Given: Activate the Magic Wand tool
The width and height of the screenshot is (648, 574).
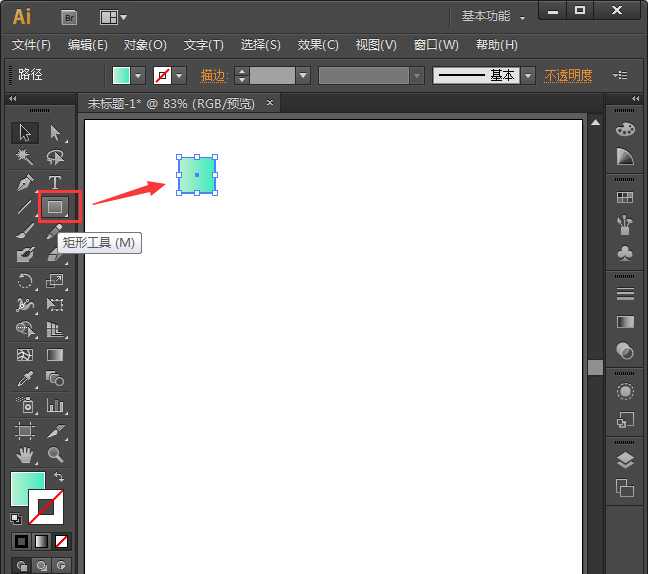Looking at the screenshot, I should coord(25,157).
